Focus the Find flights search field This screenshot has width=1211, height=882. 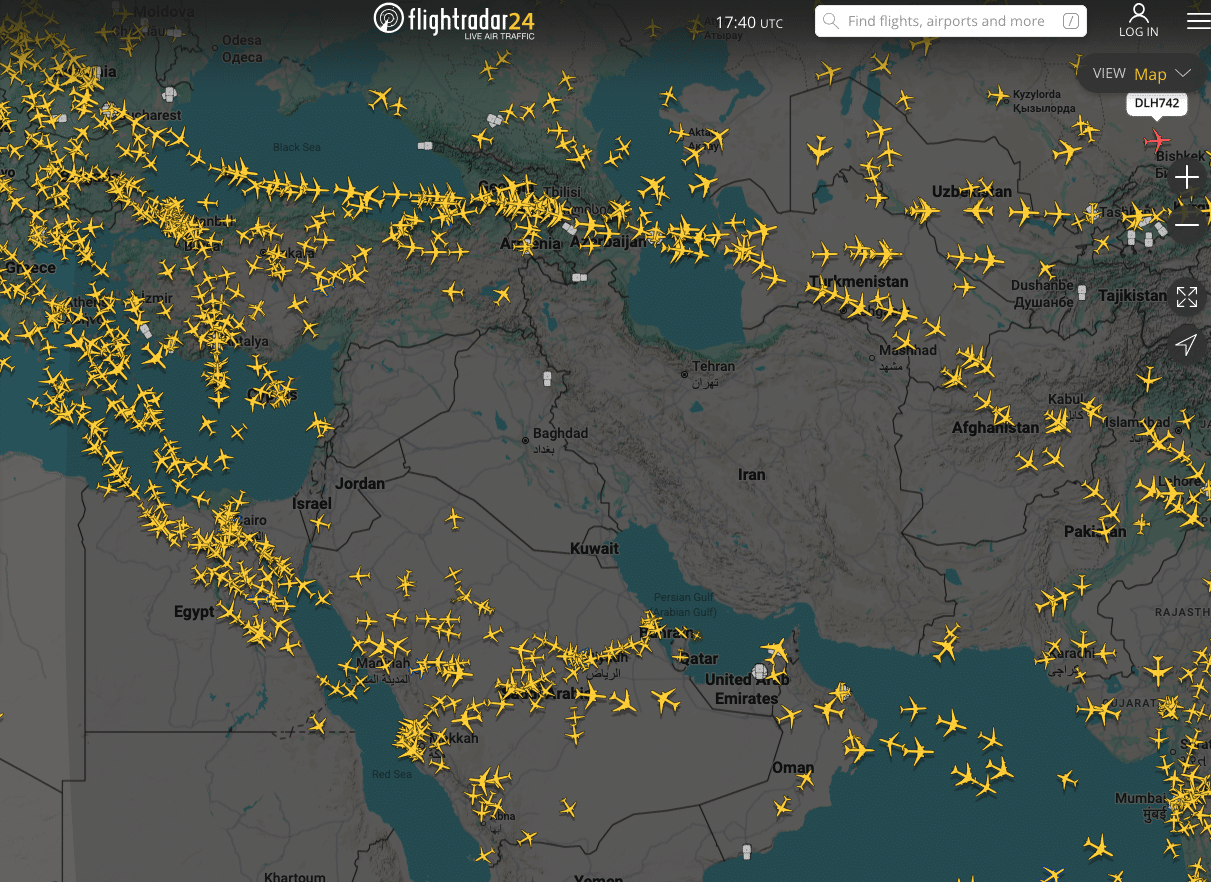click(x=945, y=21)
